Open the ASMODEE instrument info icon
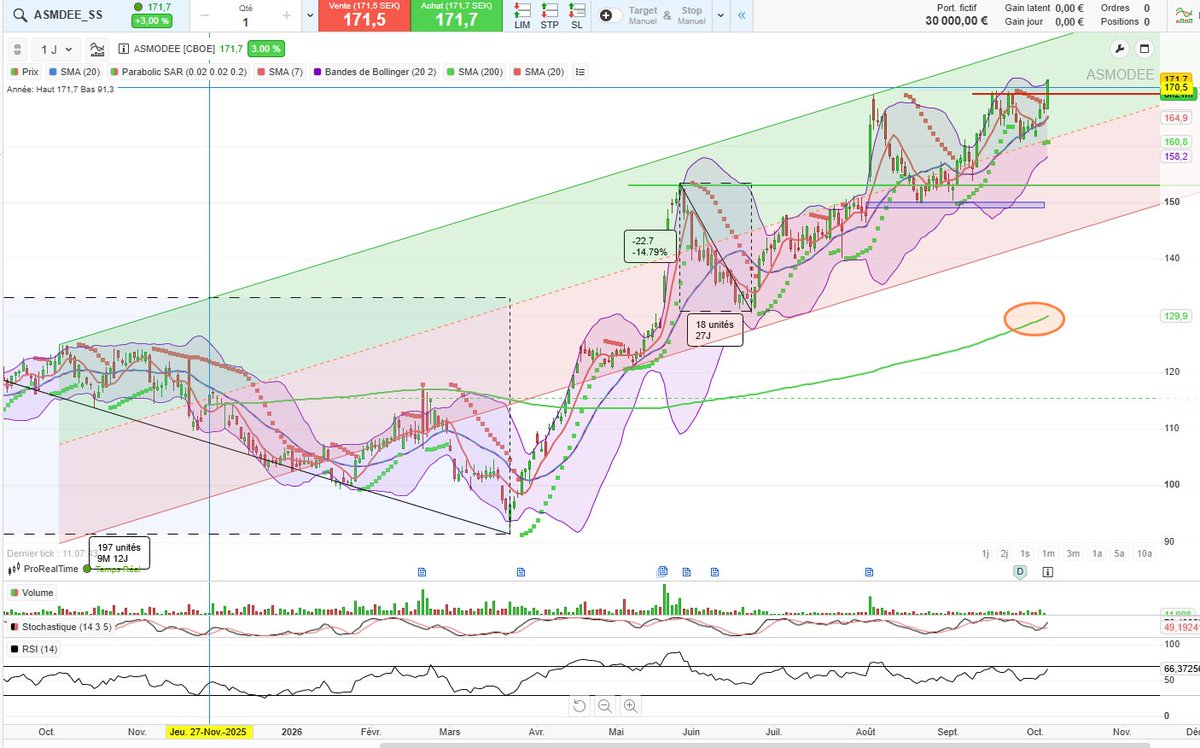This screenshot has width=1200, height=748. pyautogui.click(x=123, y=48)
